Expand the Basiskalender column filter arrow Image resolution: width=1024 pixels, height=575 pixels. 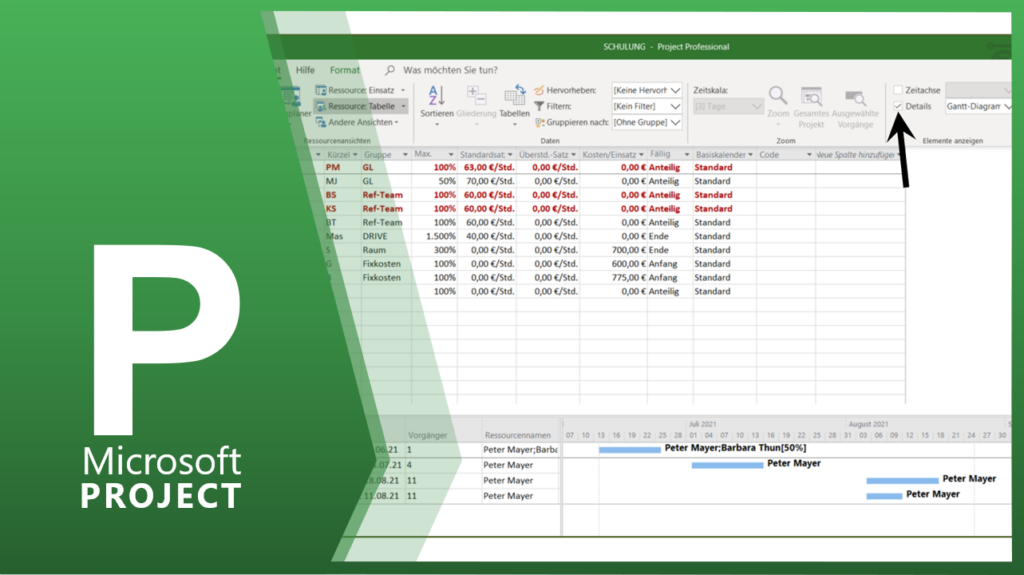coord(750,155)
